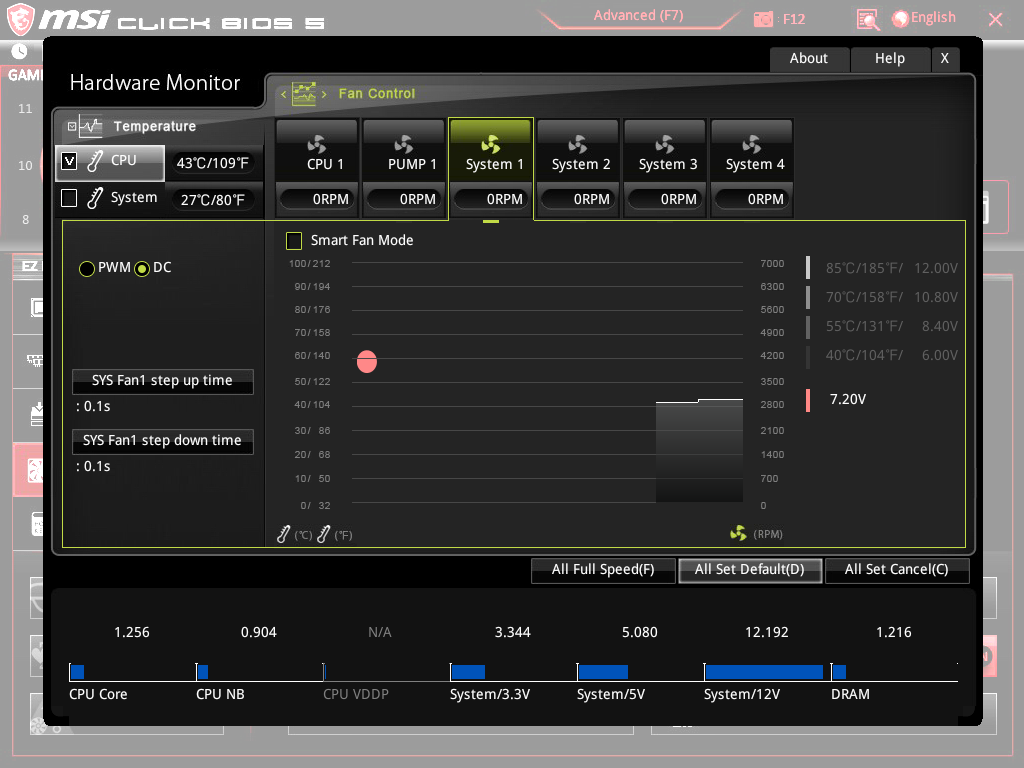Click the 1.216 DRAM voltage reading

click(x=893, y=632)
